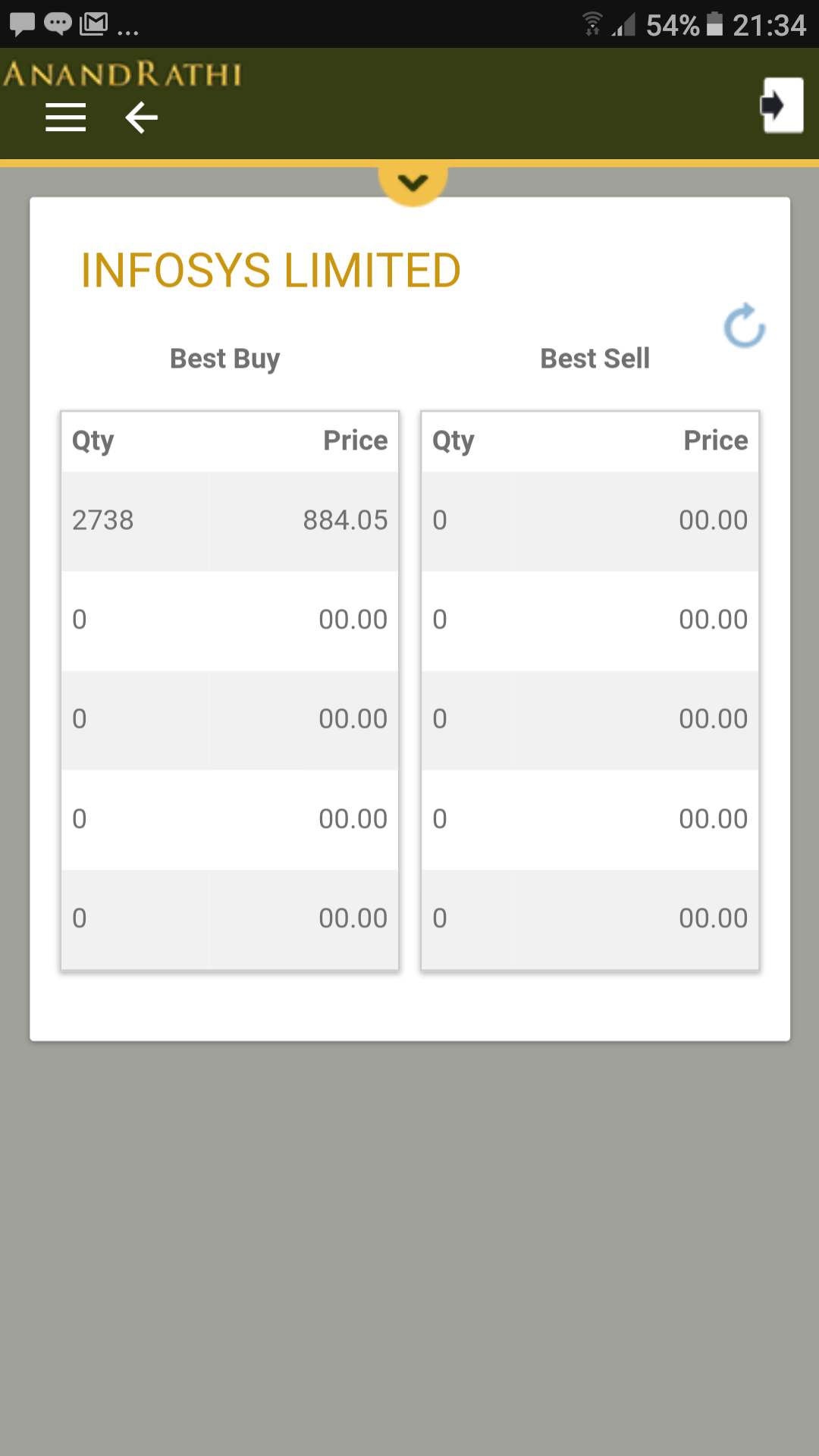Tap the Gmail notification icon

(94, 24)
